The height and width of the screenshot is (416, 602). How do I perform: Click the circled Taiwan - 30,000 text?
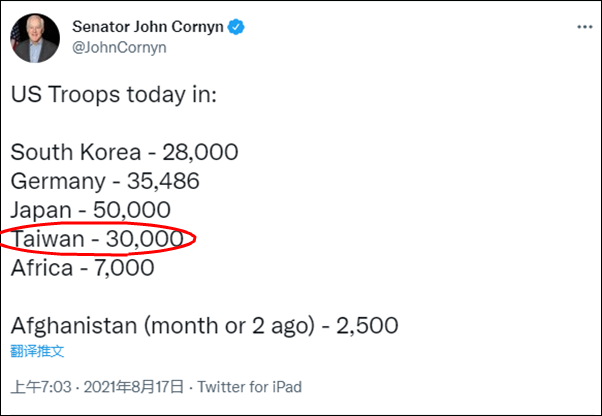97,240
